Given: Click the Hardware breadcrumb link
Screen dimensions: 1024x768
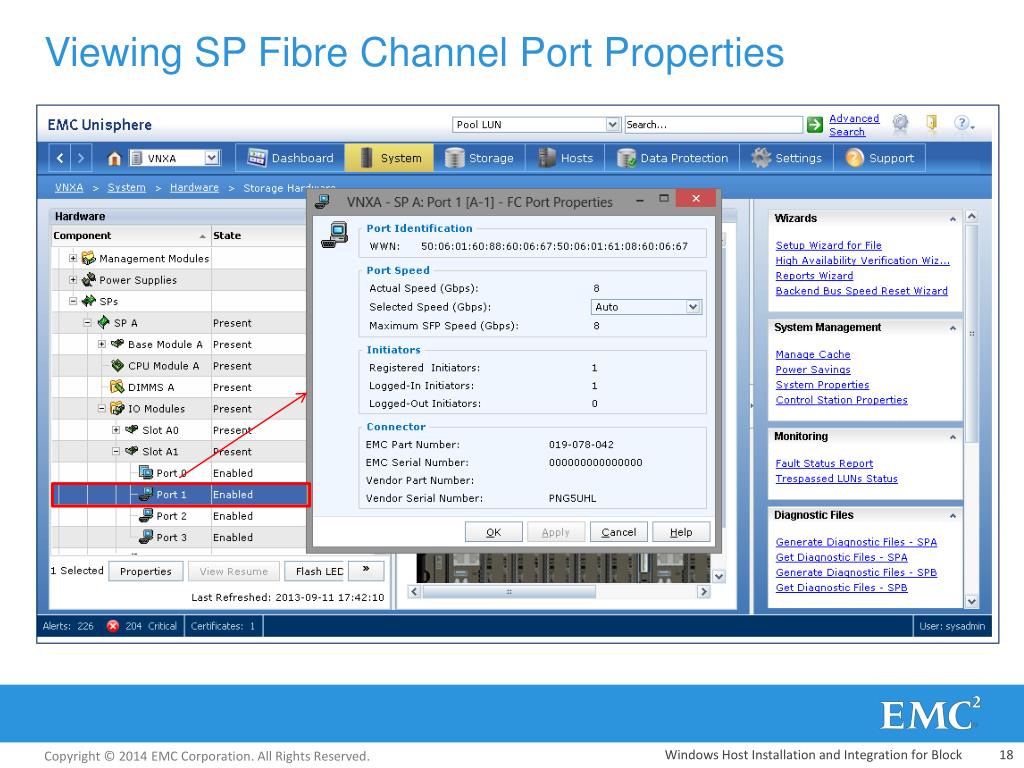Looking at the screenshot, I should 194,188.
